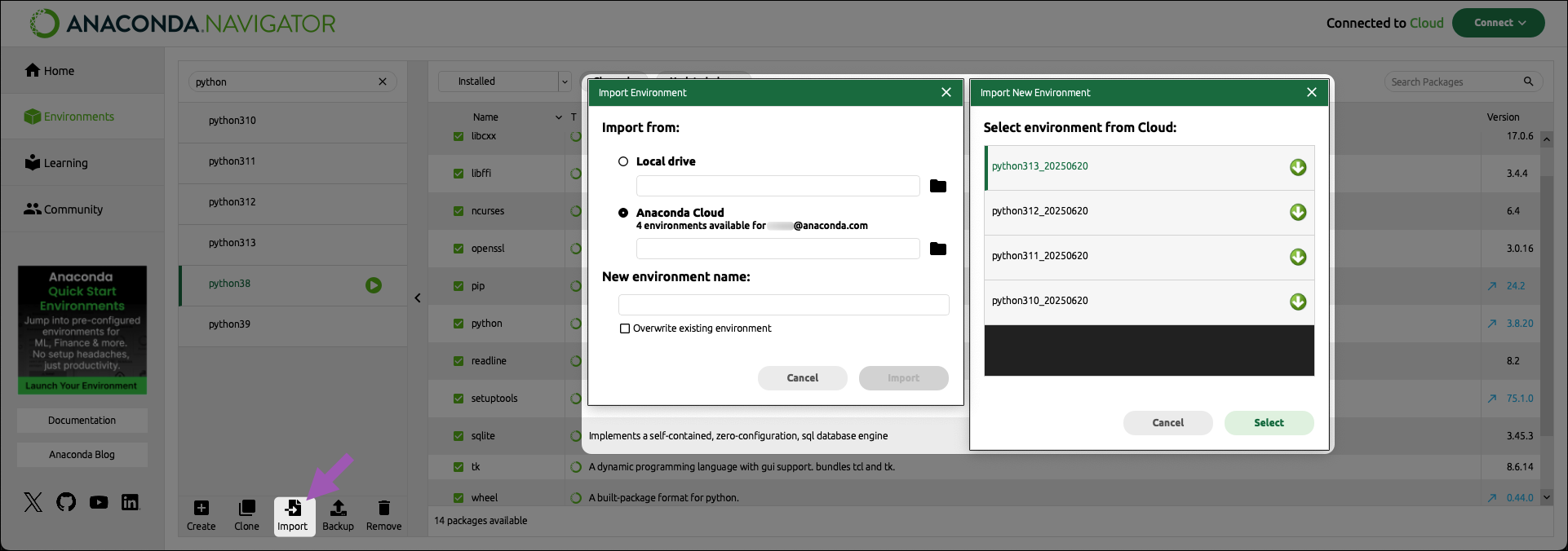Screen dimensions: 1568x551
Task: Open the YouTube social link
Action: [x=99, y=502]
